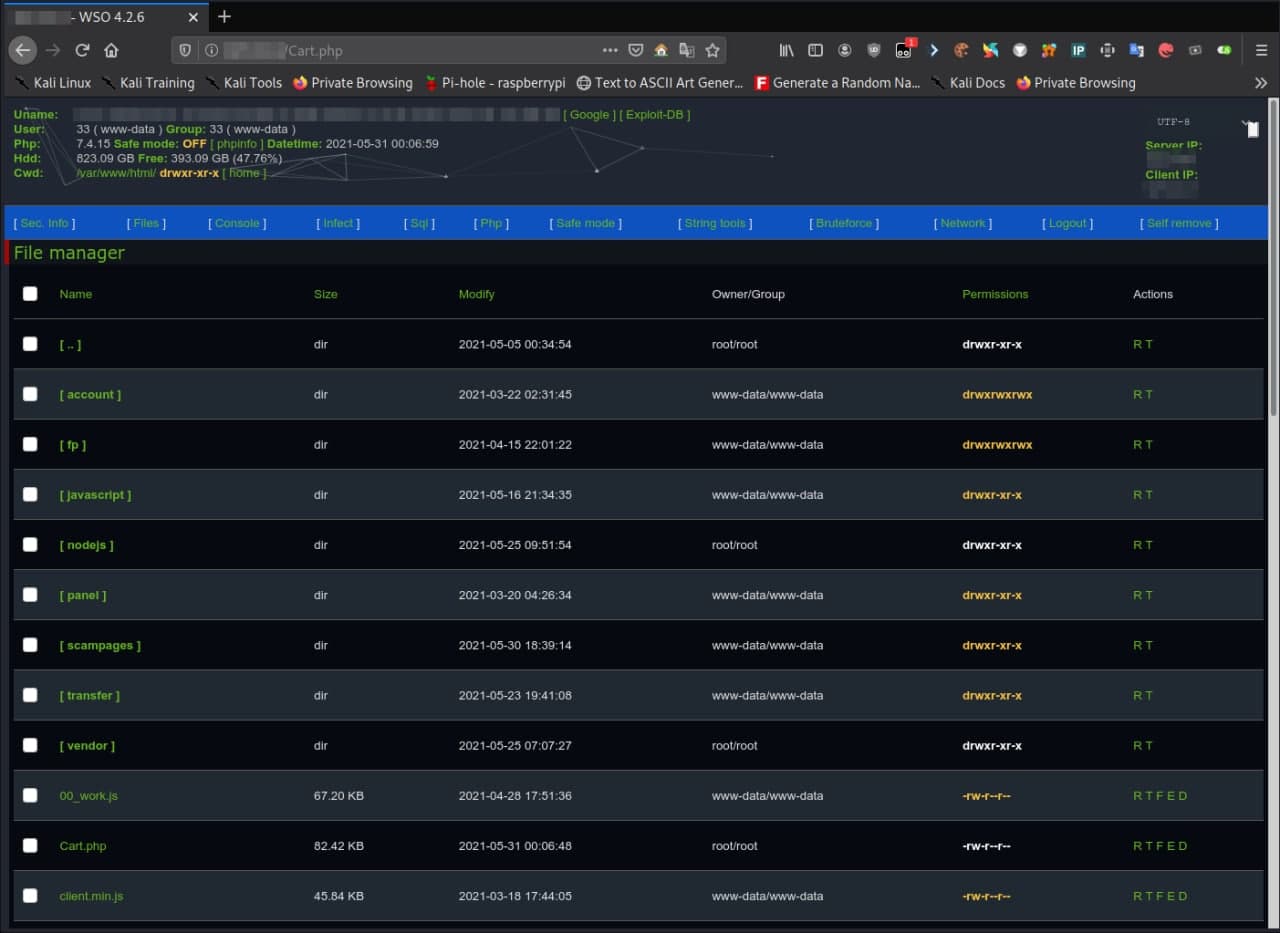This screenshot has height=933, width=1280.
Task: Click the IP extension icon in toolbar
Action: point(1078,50)
